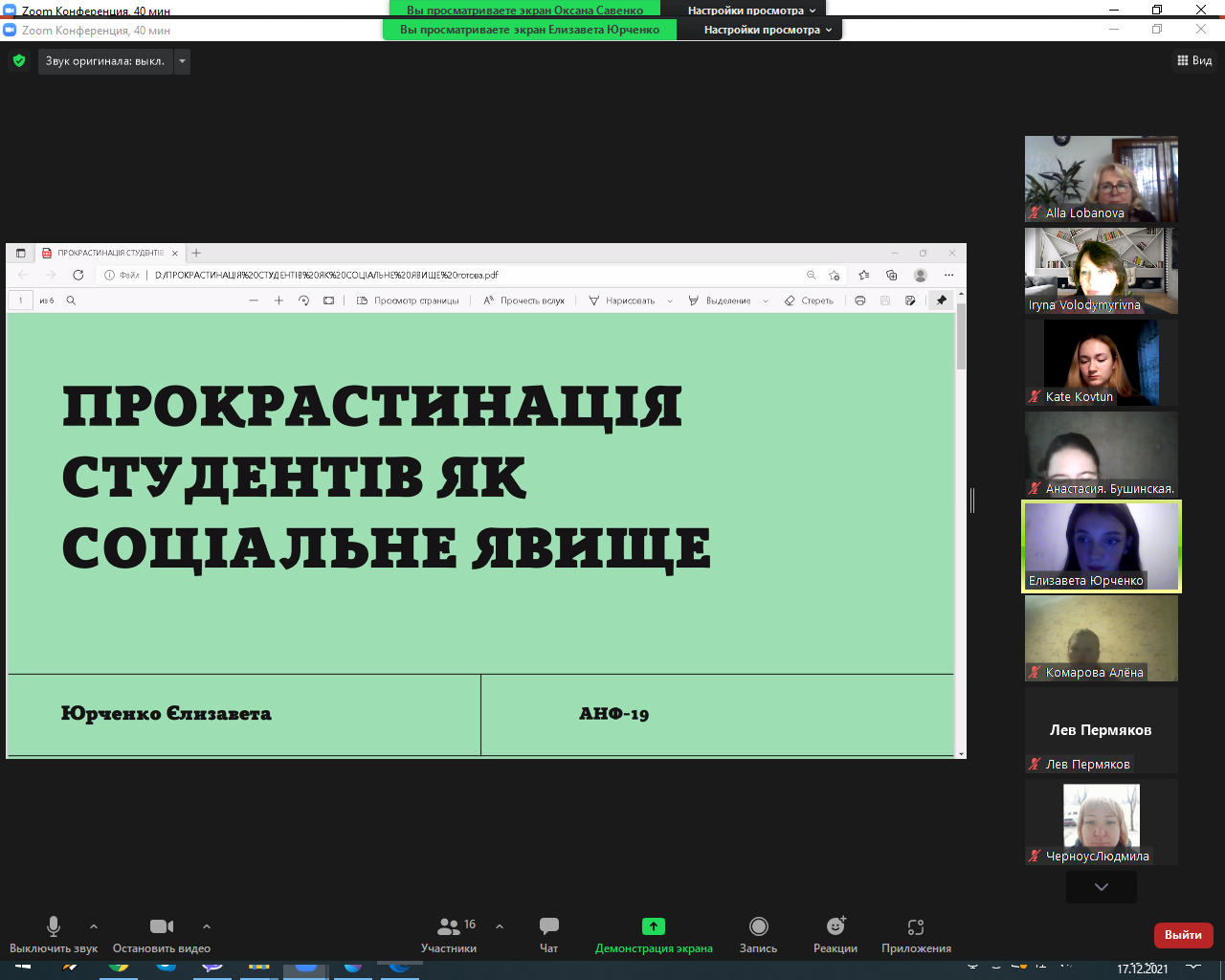Select Комарова Алёна's video thumbnail
This screenshot has width=1225, height=980.
(1102, 638)
